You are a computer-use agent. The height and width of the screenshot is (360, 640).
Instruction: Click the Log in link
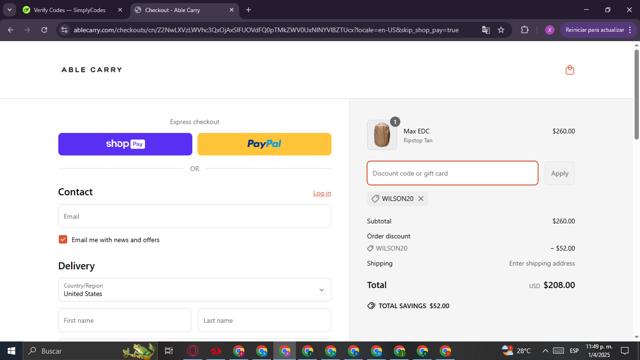point(322,193)
